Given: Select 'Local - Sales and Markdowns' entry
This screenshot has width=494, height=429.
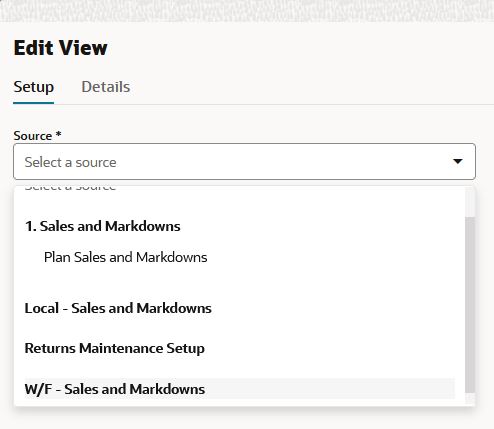Looking at the screenshot, I should [x=118, y=308].
